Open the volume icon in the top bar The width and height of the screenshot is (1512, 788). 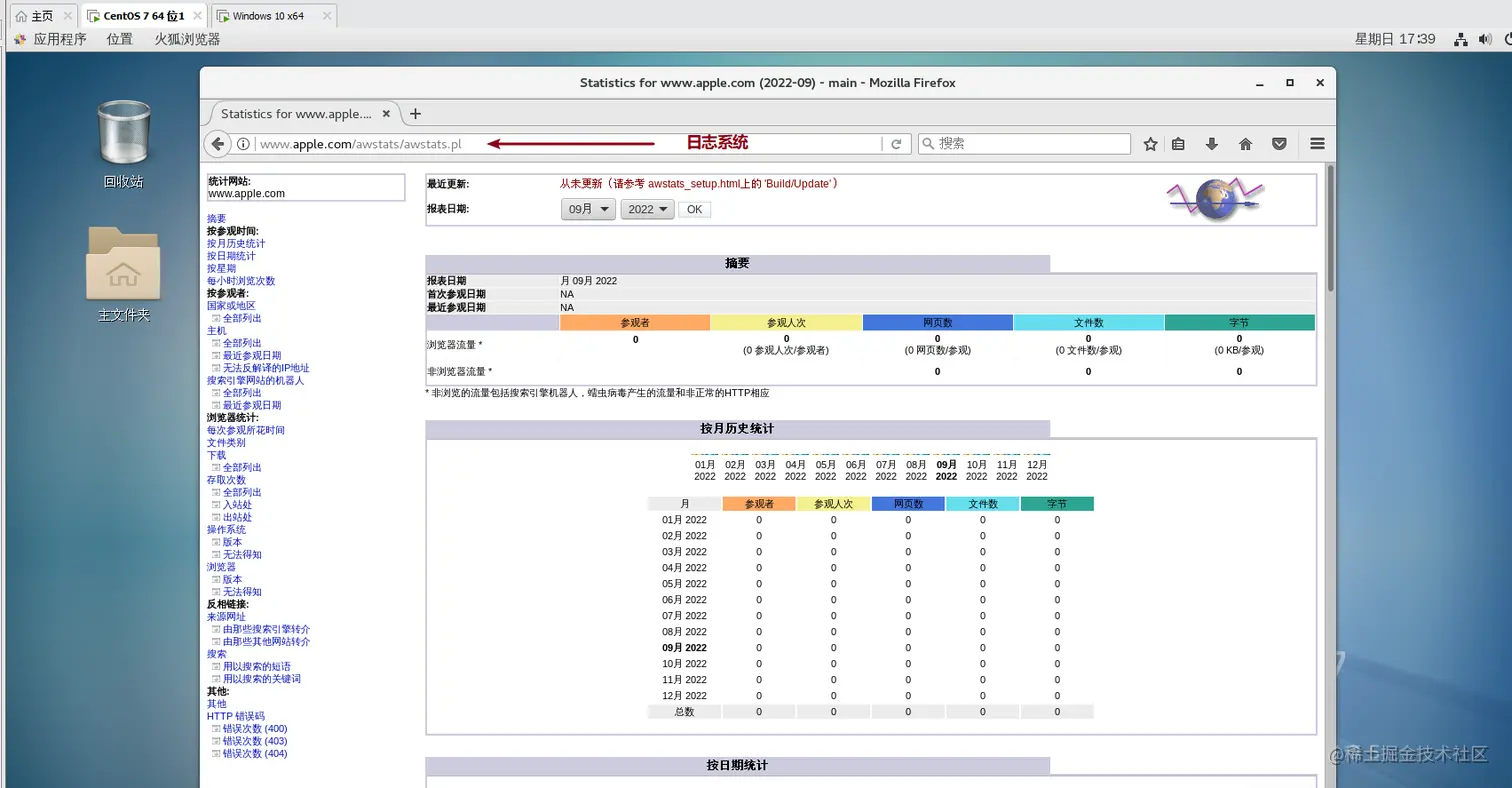(x=1485, y=39)
